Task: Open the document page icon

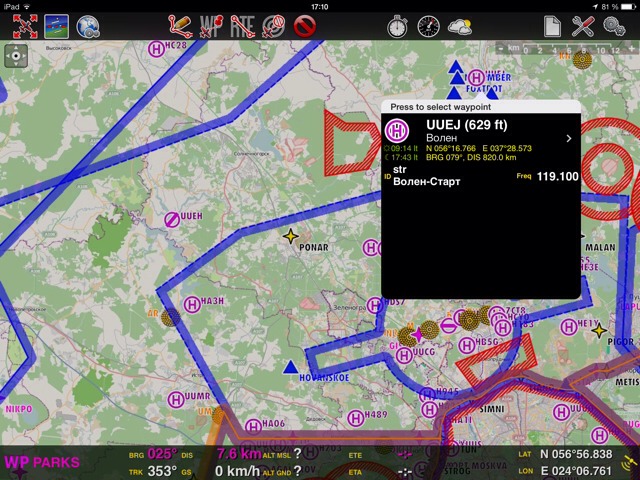Action: click(551, 26)
